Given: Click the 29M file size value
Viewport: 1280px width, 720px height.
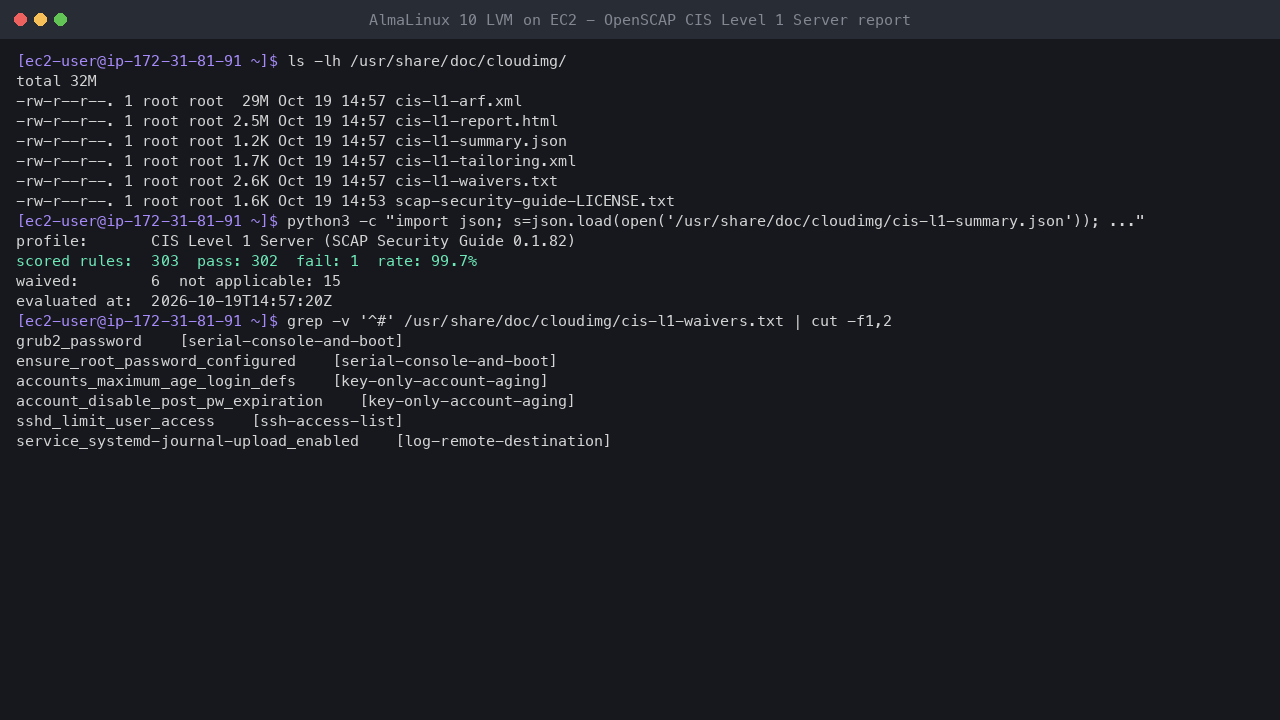Looking at the screenshot, I should click(x=255, y=101).
